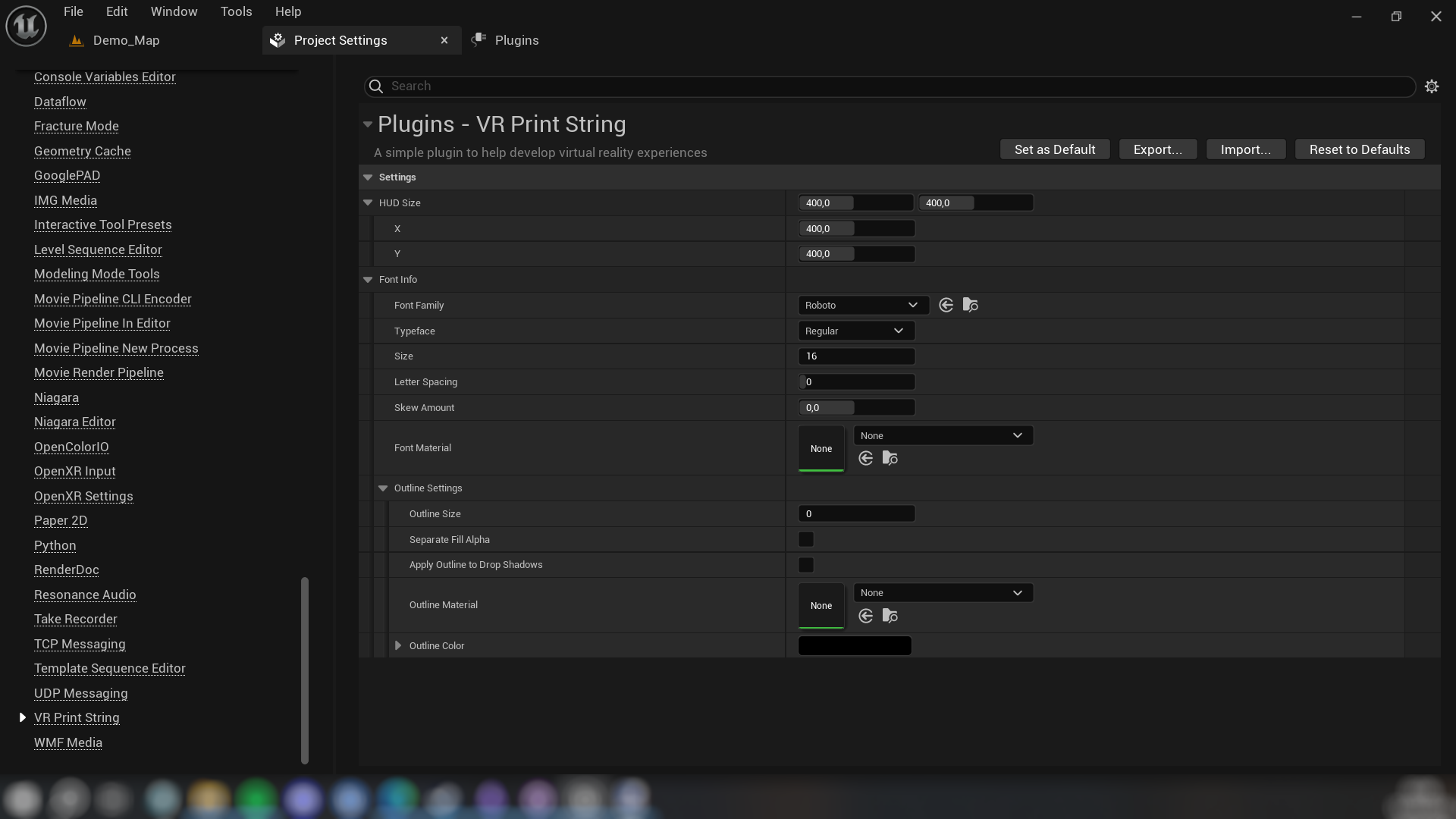Collapse the Settings category
Screen dimensions: 1456x819
(x=368, y=177)
